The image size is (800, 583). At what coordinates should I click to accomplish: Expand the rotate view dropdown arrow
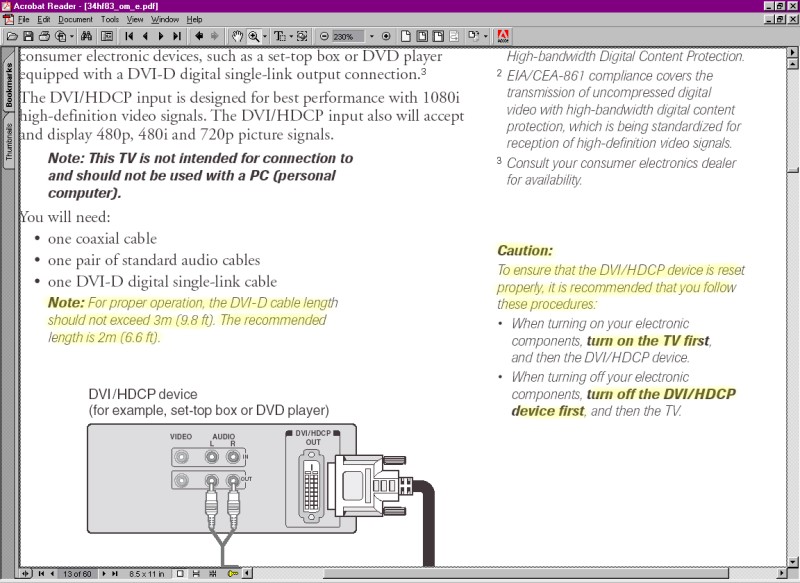485,36
